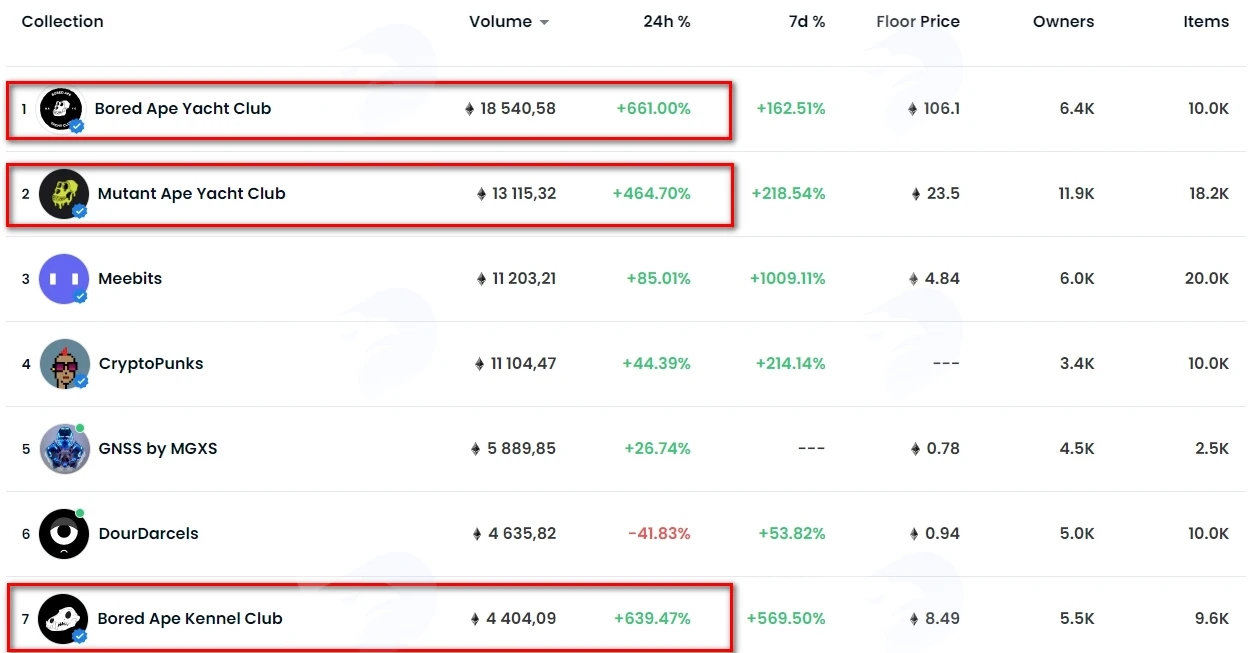Image resolution: width=1258 pixels, height=653 pixels.
Task: Open Bored Ape Yacht Club collection avatar
Action: [x=60, y=109]
